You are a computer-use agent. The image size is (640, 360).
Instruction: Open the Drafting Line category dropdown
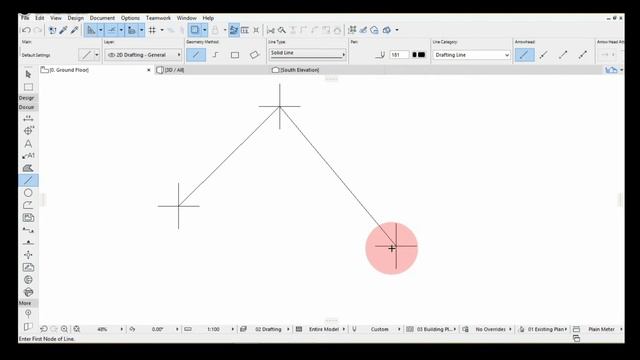(471, 55)
